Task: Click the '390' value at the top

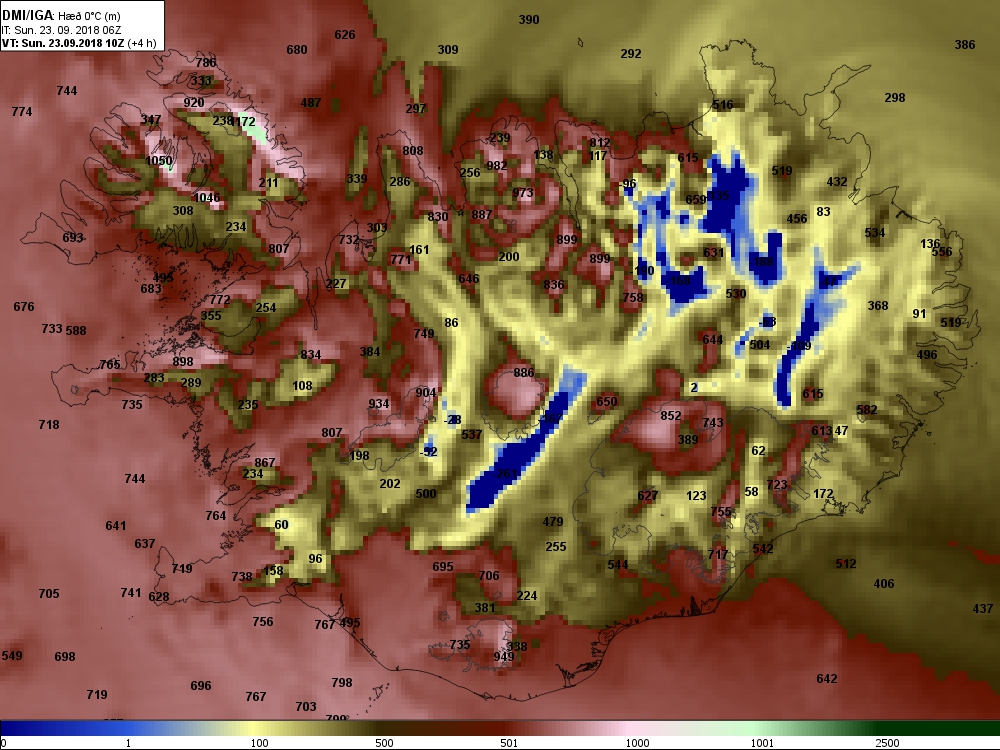Action: point(529,20)
